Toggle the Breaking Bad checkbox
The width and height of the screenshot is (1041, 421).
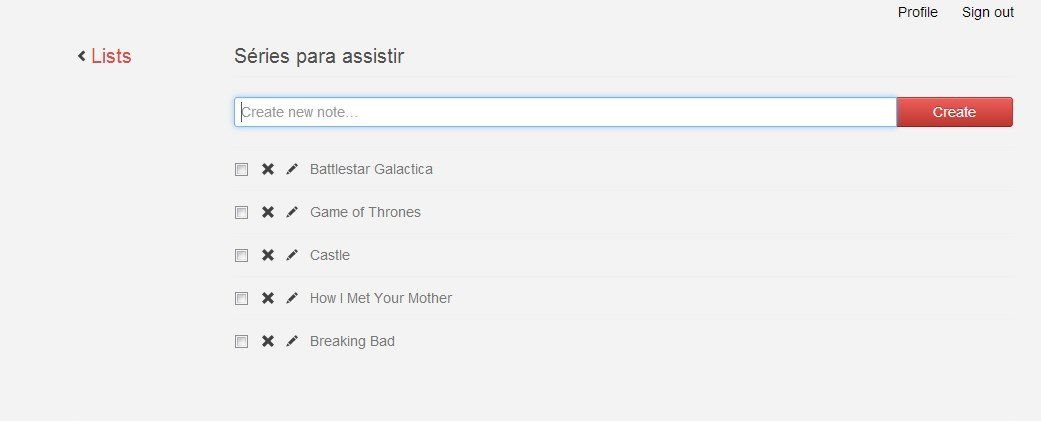coord(242,341)
